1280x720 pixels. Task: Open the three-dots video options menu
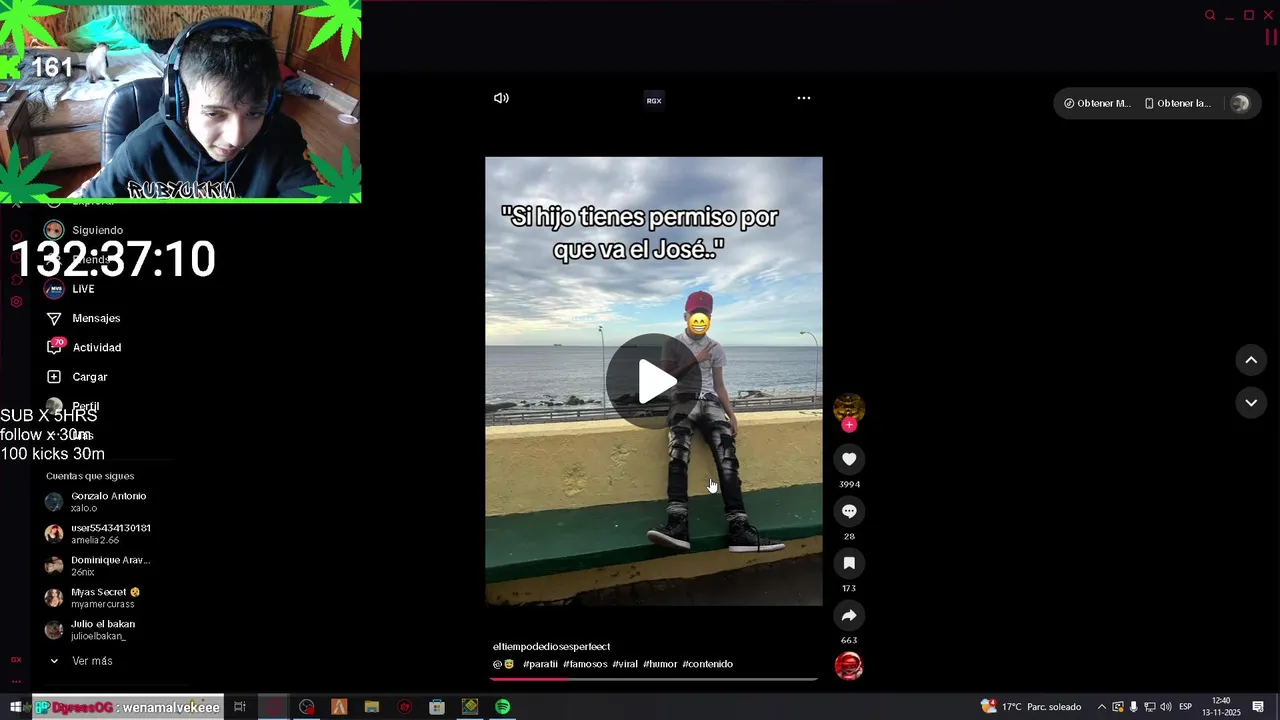803,98
